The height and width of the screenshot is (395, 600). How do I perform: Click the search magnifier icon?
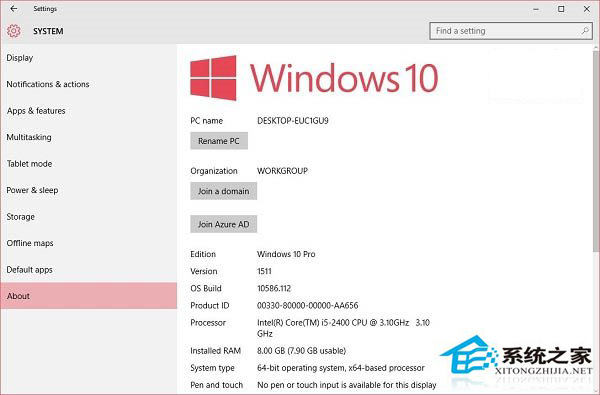pyautogui.click(x=585, y=31)
